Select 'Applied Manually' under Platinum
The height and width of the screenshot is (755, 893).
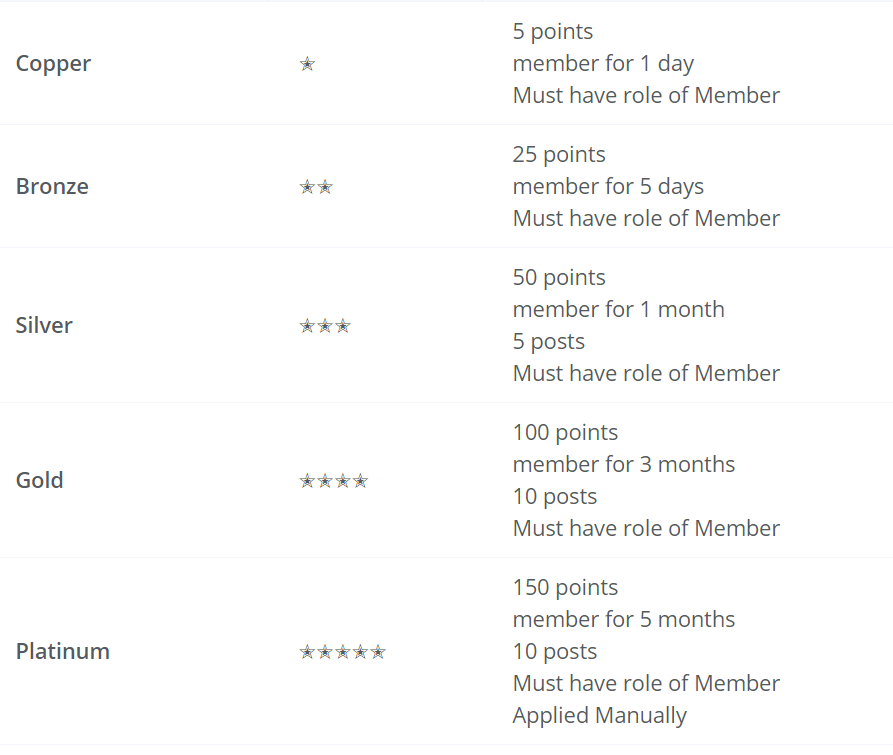pos(599,715)
